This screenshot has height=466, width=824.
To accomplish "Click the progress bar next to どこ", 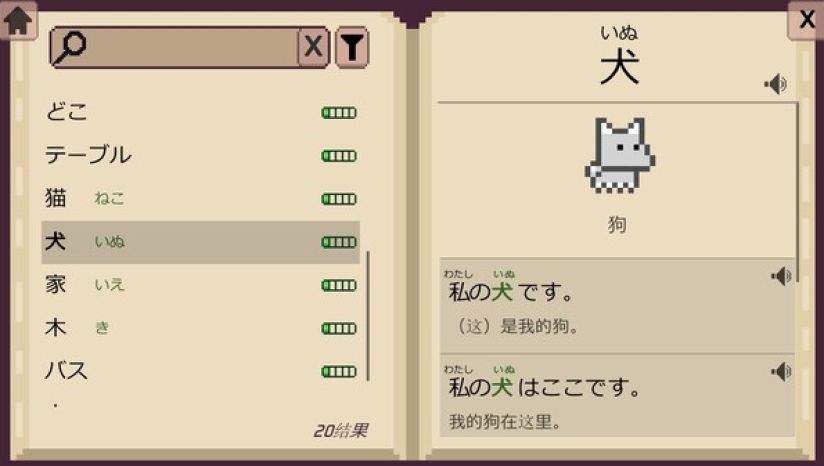I will 339,113.
